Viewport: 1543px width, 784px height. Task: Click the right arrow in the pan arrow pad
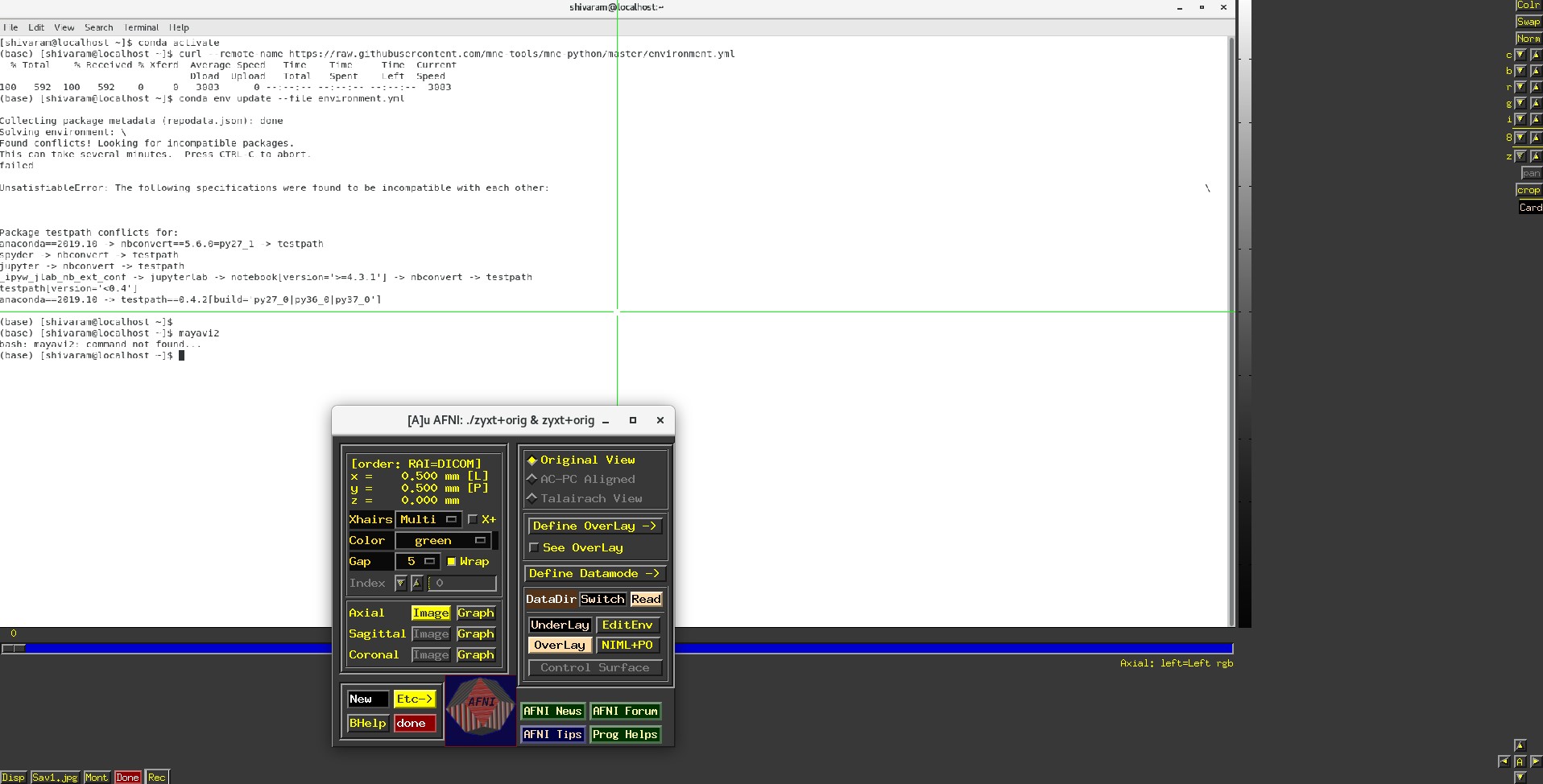1536,761
